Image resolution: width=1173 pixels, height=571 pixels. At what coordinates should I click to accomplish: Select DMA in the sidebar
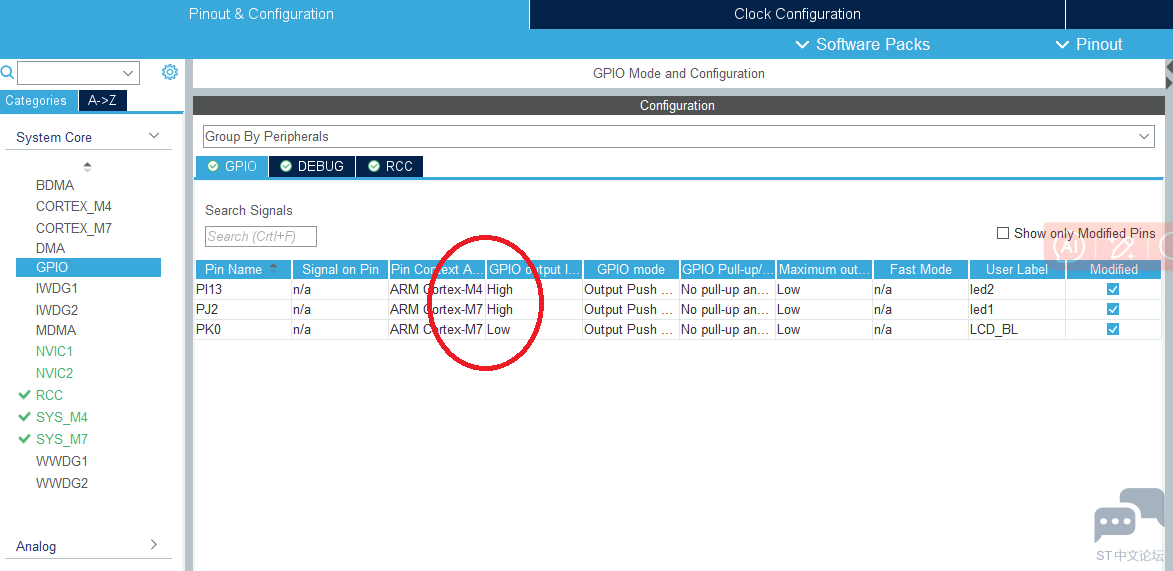50,248
